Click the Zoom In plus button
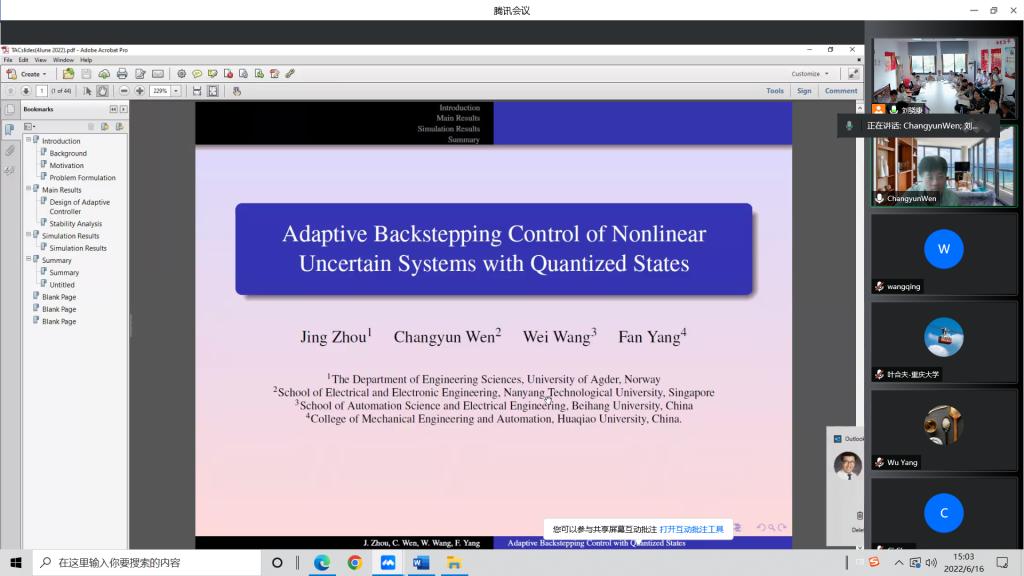1024x576 pixels. click(x=139, y=91)
